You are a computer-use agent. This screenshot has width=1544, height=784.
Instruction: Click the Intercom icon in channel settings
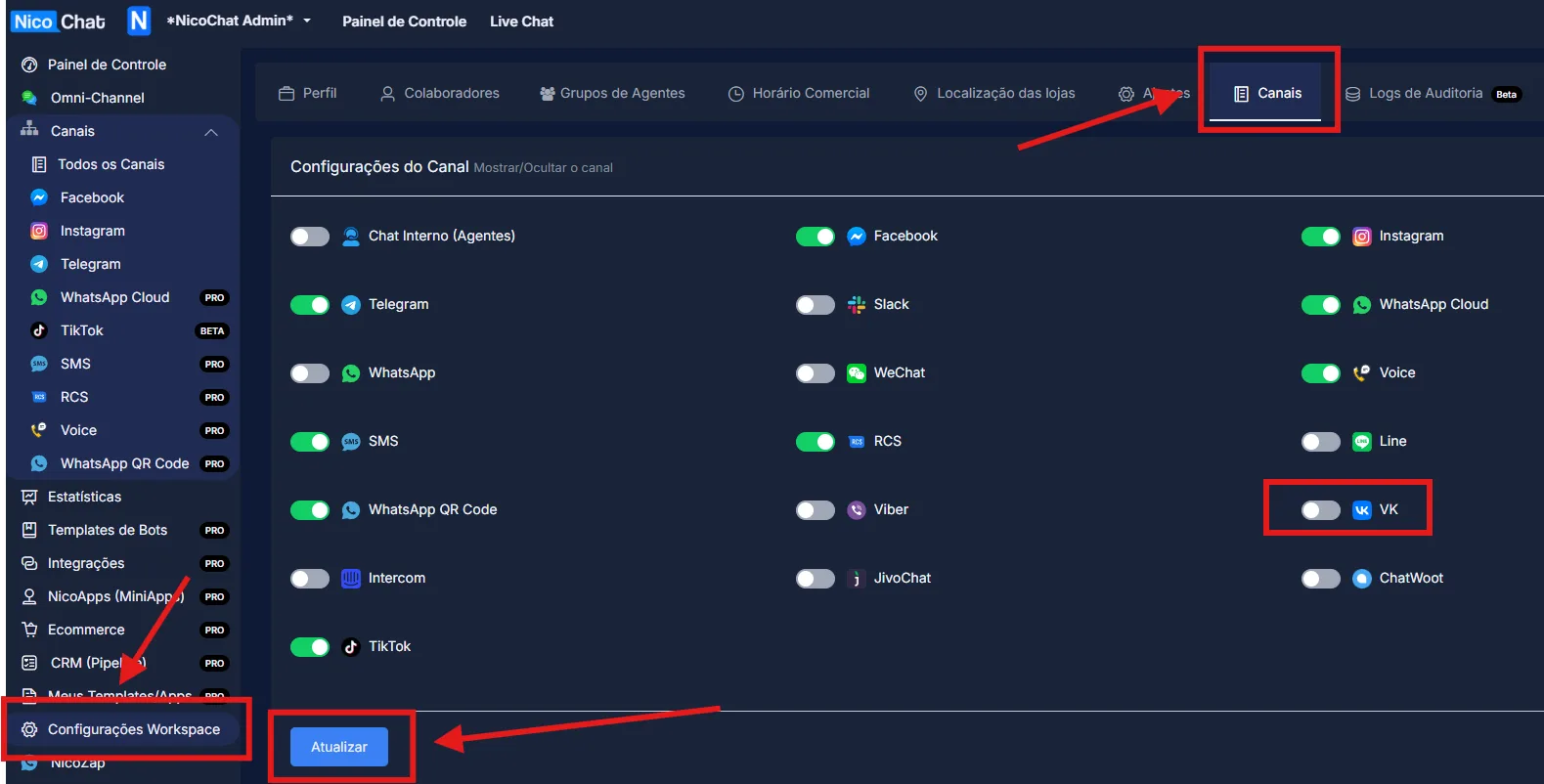(x=351, y=579)
